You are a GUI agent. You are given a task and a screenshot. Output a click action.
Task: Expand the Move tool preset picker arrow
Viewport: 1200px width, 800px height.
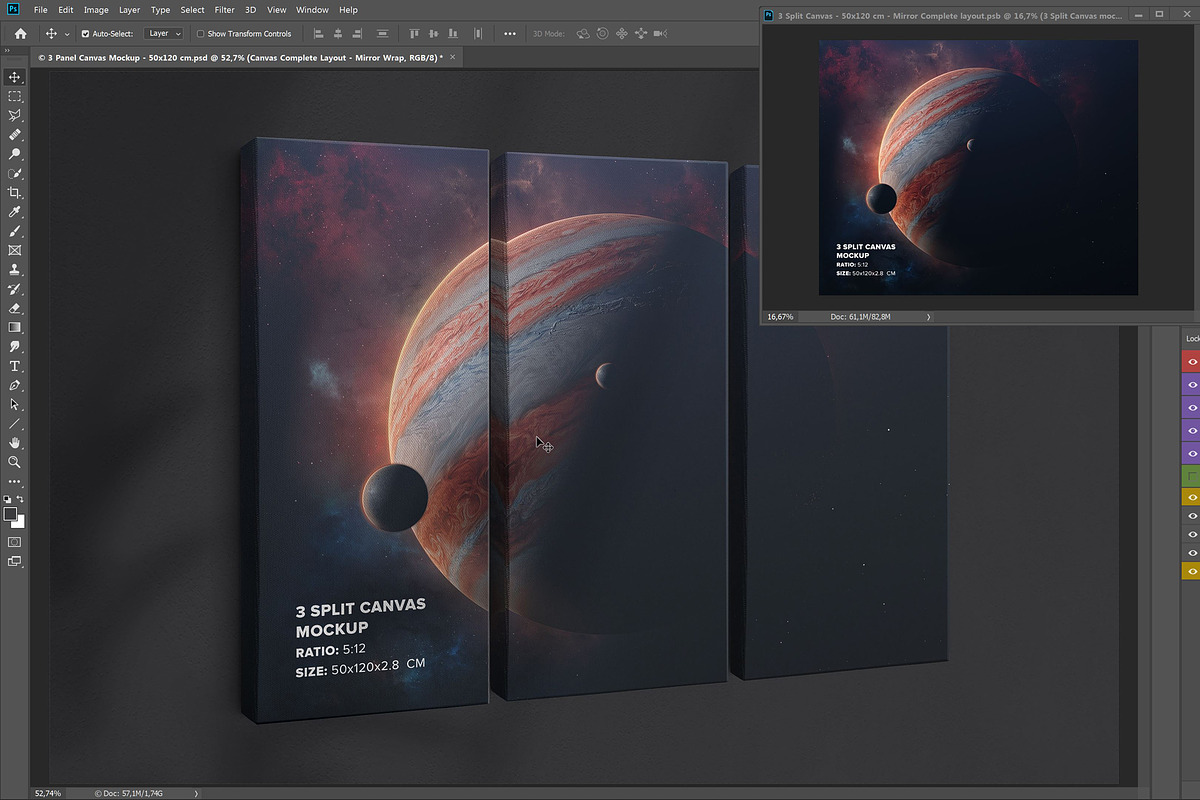pos(67,34)
